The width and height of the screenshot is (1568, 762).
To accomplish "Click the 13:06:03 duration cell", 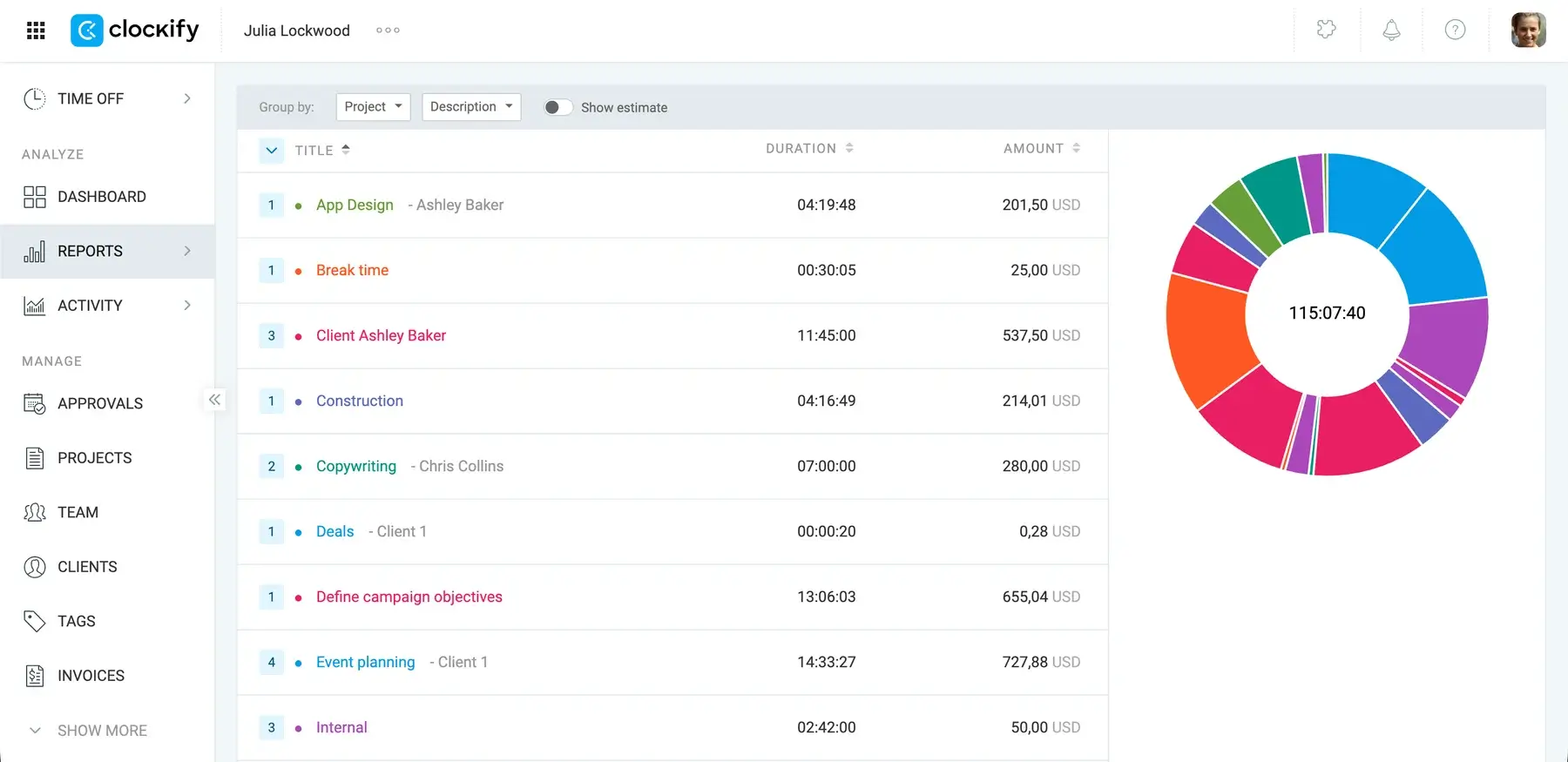I will pos(827,597).
